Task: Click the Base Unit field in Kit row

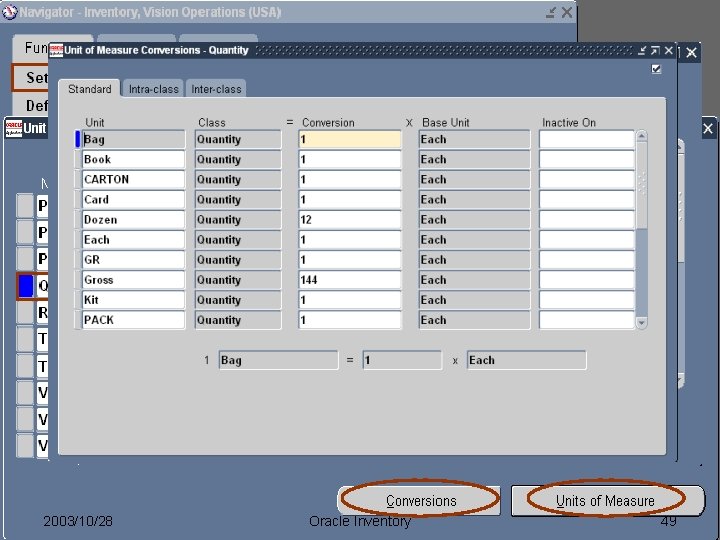Action: click(474, 300)
